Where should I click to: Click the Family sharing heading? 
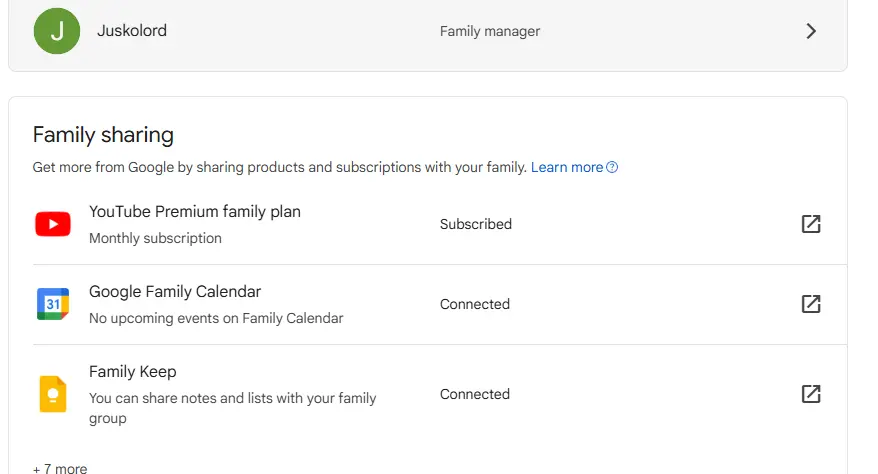[x=103, y=135]
